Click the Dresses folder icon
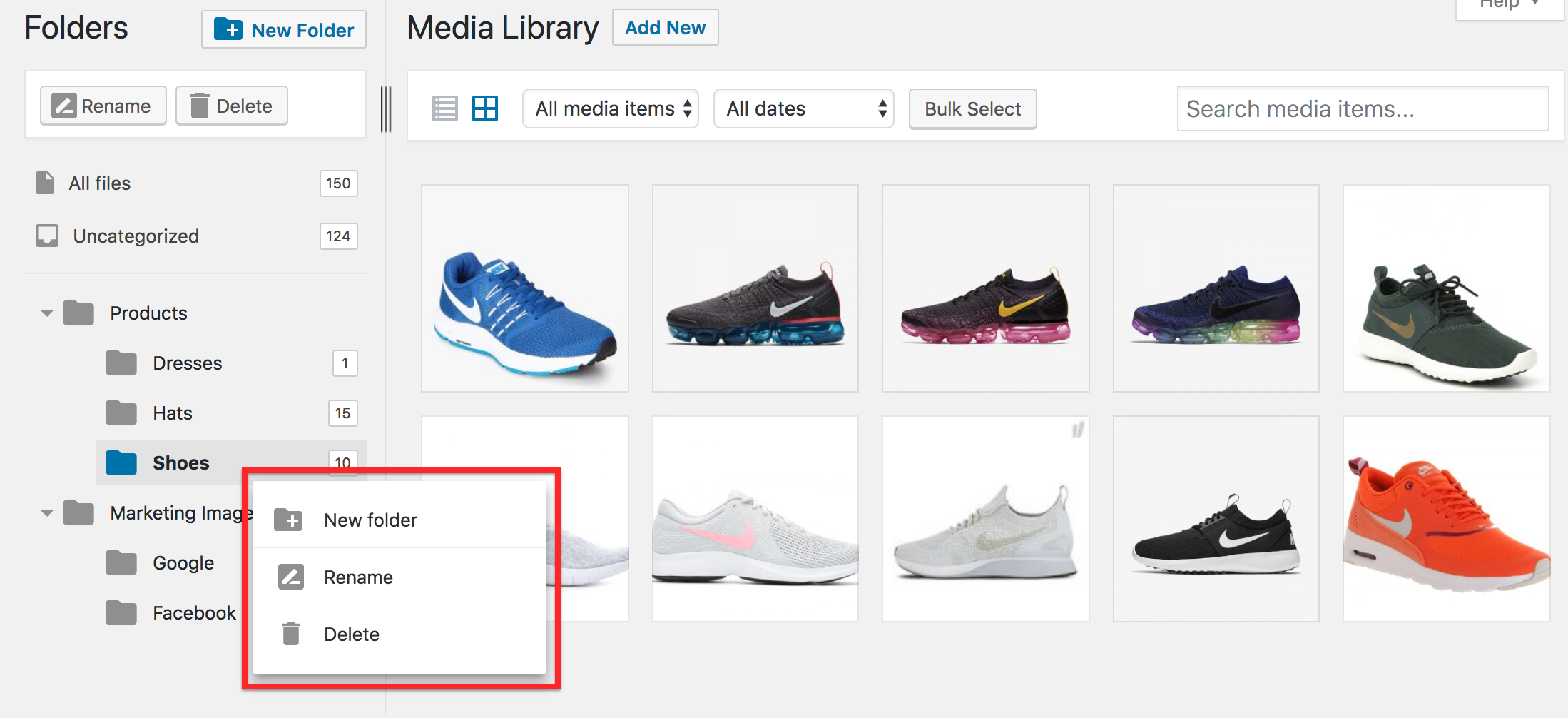 pos(121,363)
